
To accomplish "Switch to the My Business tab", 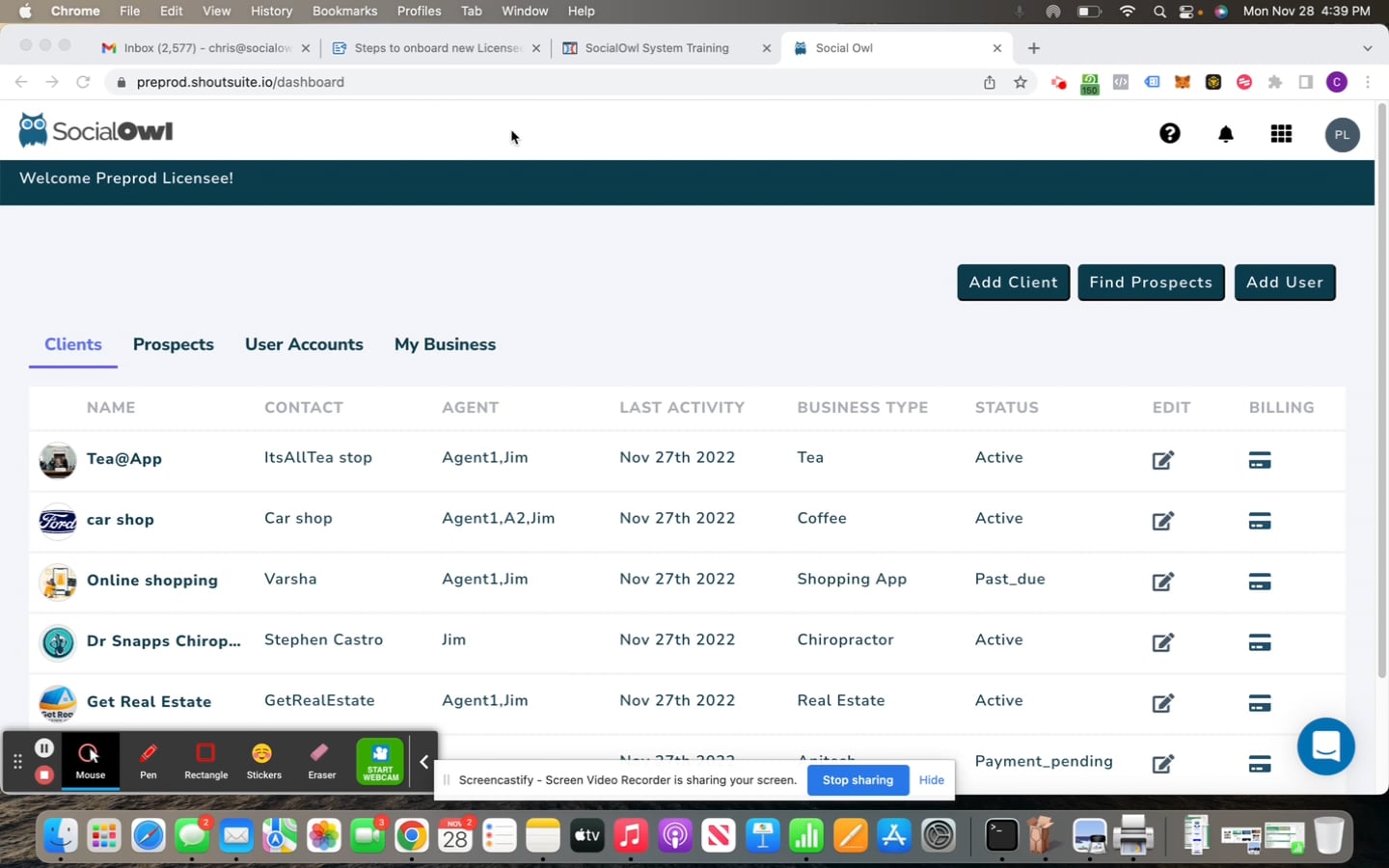I will point(445,344).
